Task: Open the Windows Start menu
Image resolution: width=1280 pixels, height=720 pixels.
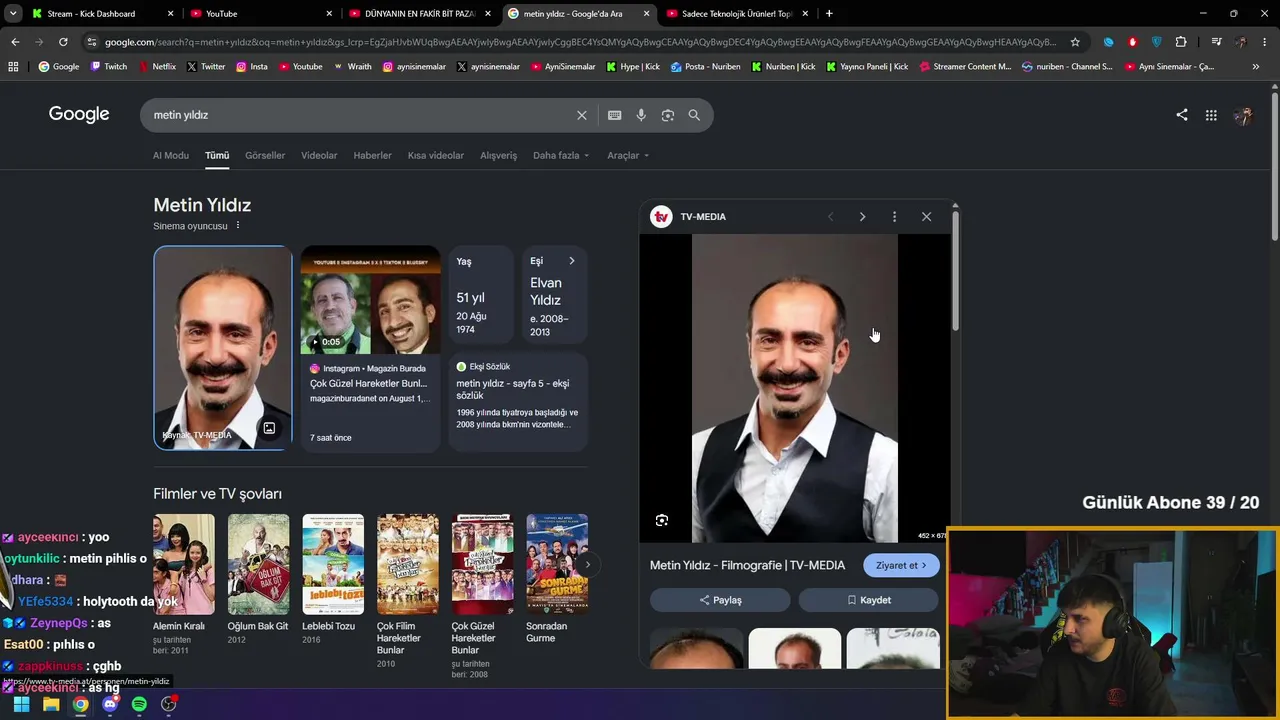Action: (x=21, y=704)
